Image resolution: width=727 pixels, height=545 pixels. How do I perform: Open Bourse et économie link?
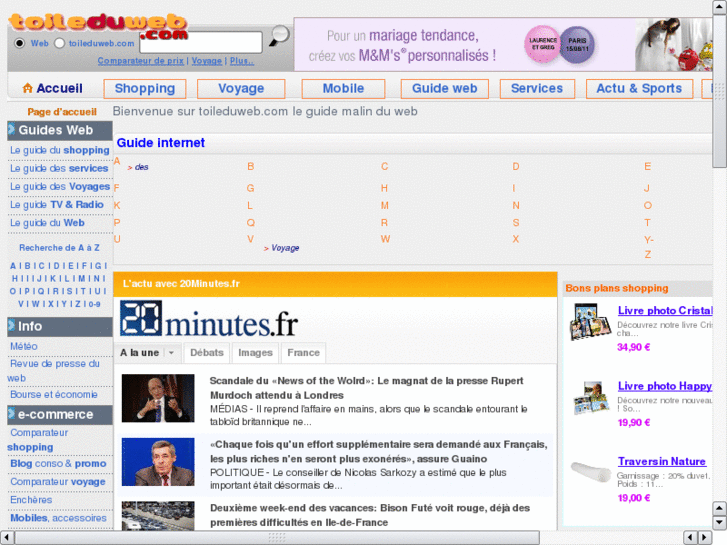coord(54,395)
